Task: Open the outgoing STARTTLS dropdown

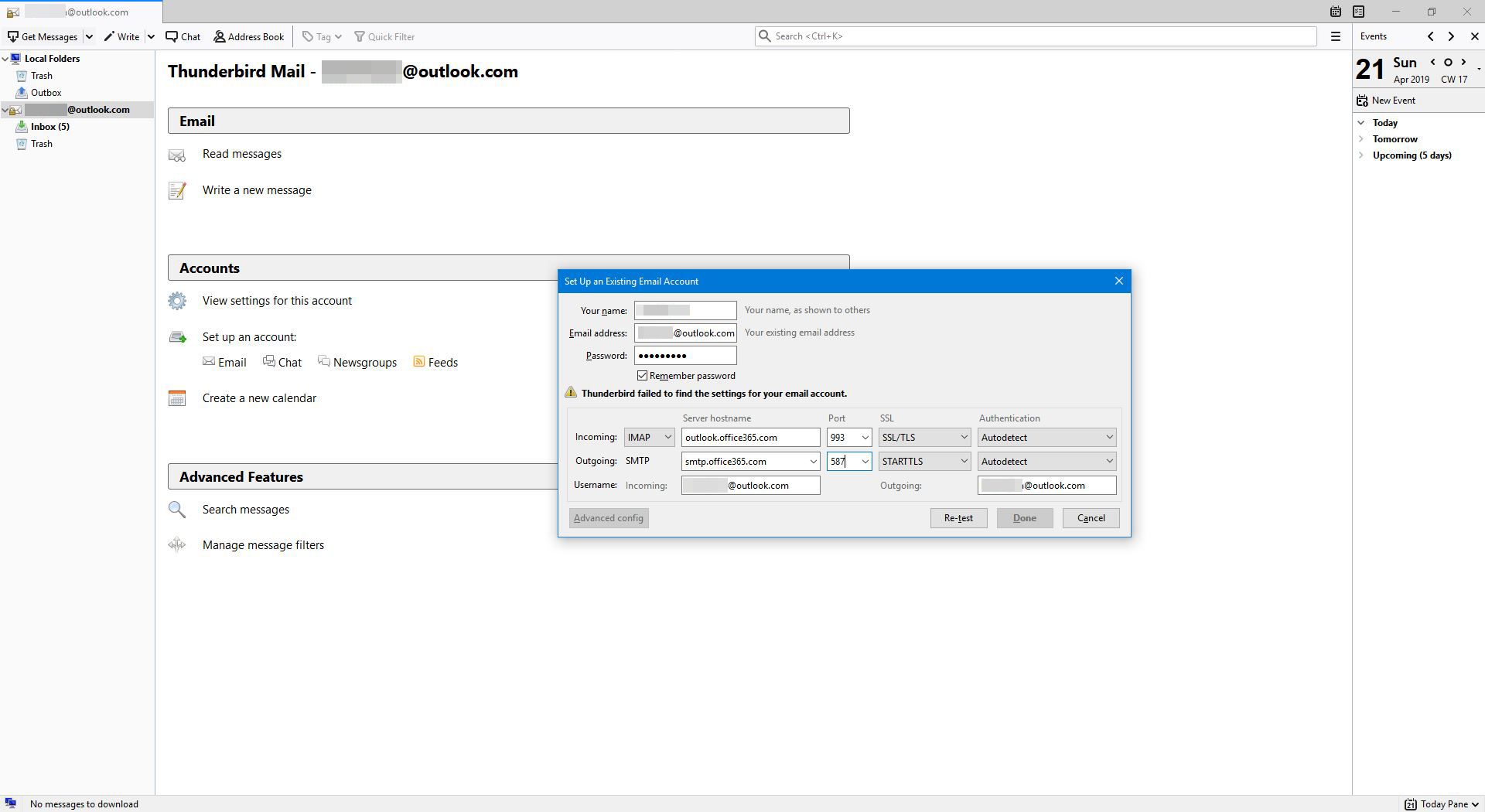Action: [x=924, y=462]
